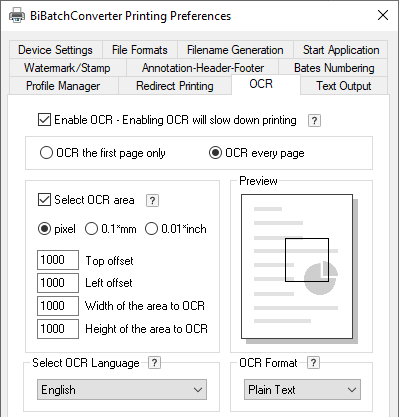This screenshot has width=399, height=417.
Task: Expand the English OCR language dropdown
Action: click(122, 389)
